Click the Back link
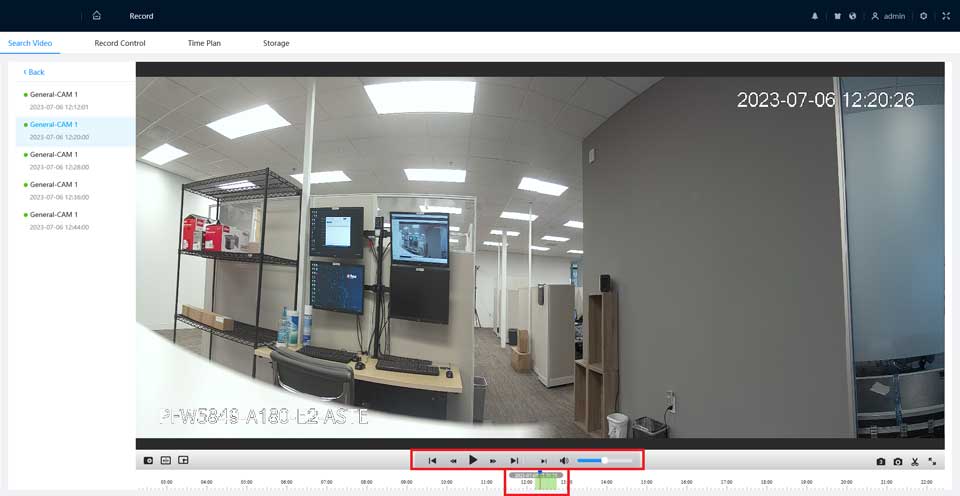 pyautogui.click(x=34, y=72)
